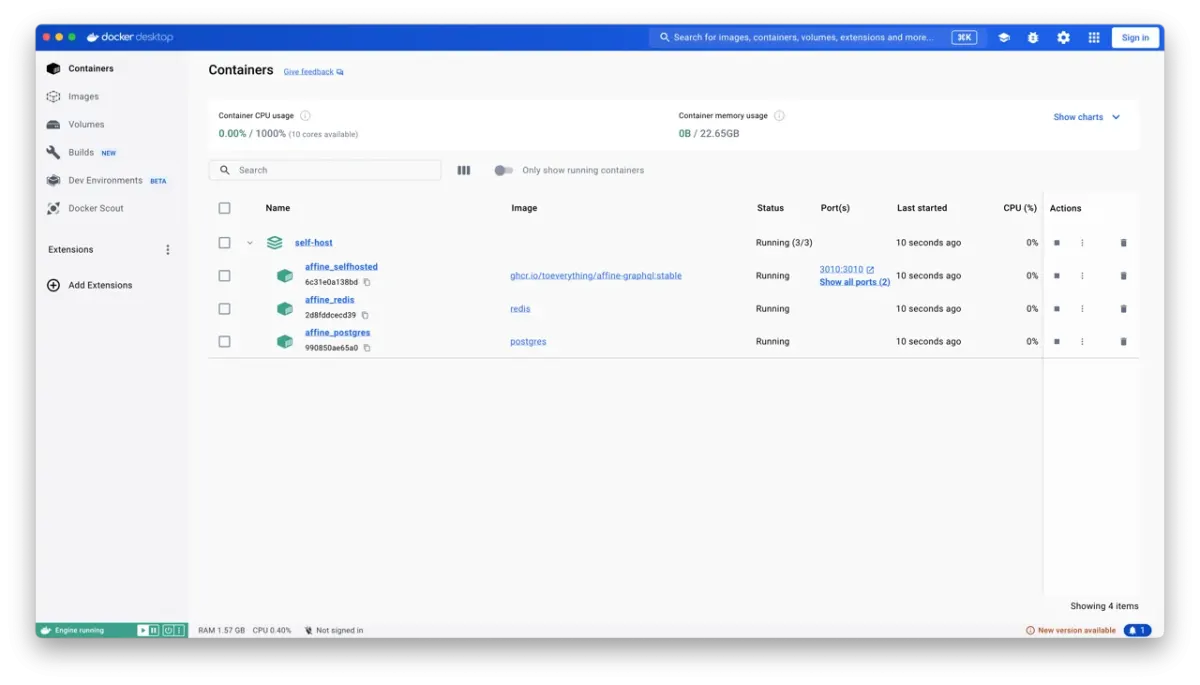1200x685 pixels.
Task: Stop the affine_redis container
Action: (x=1057, y=309)
